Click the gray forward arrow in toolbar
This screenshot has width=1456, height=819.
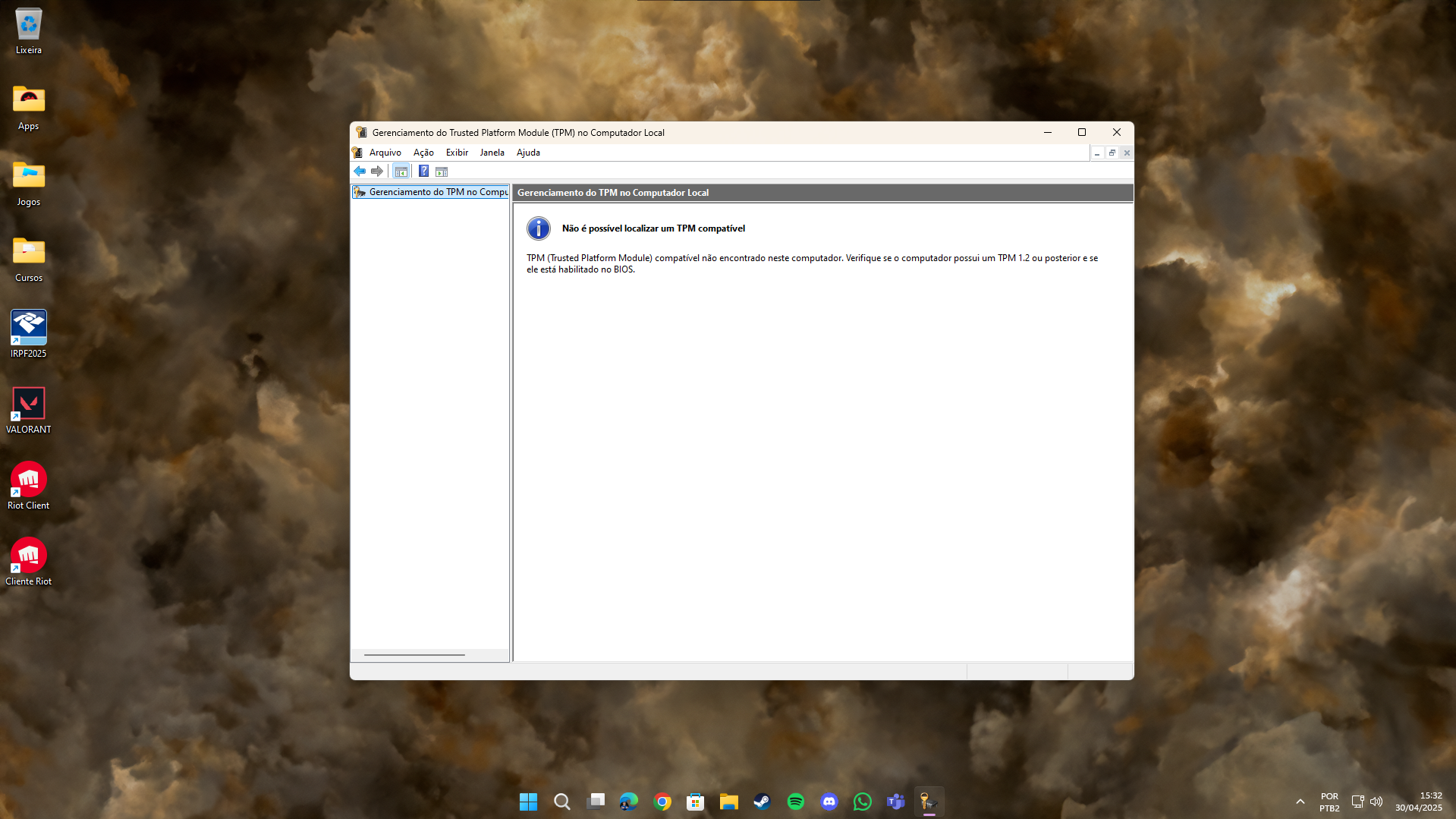coord(377,172)
